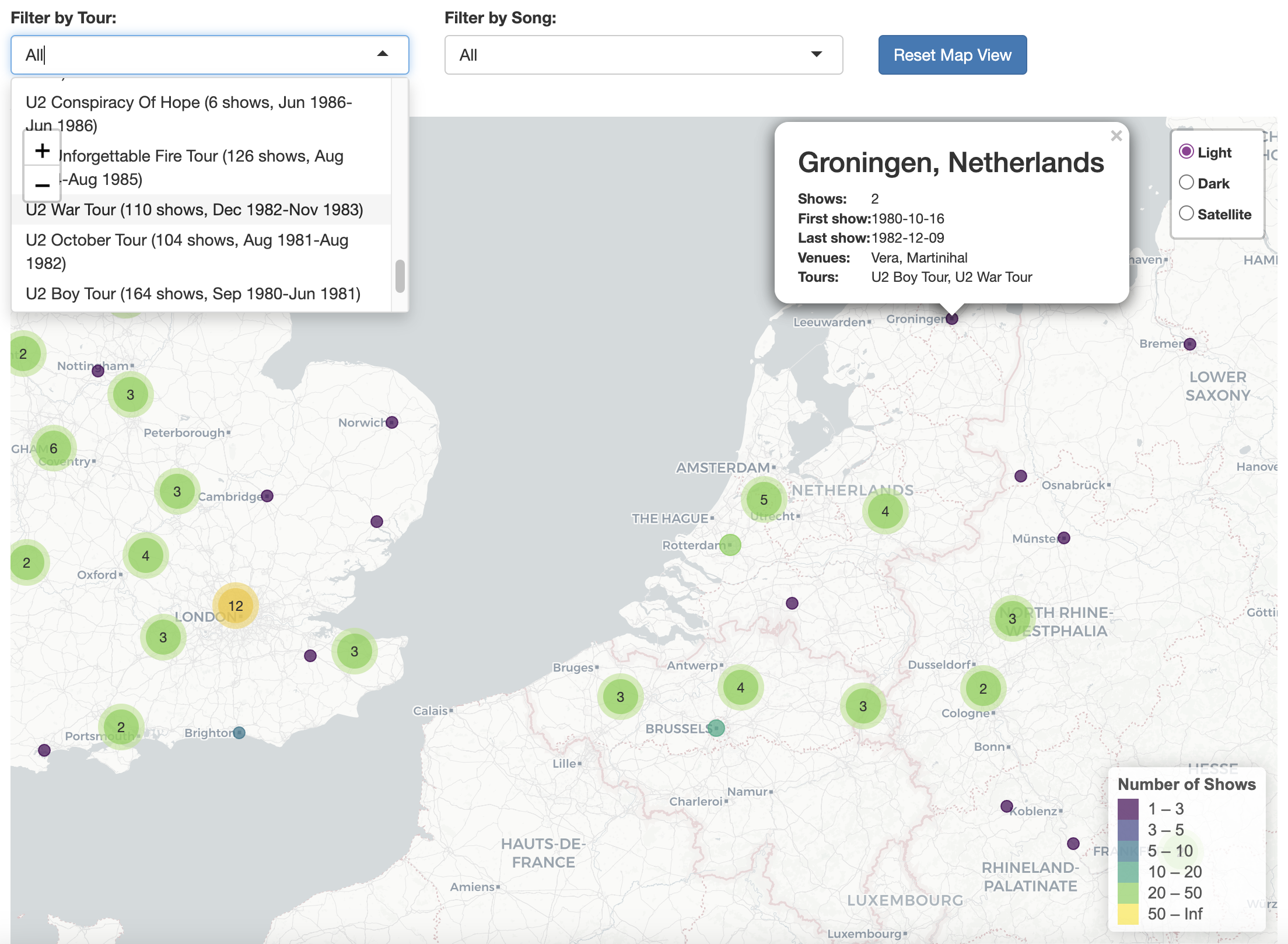The width and height of the screenshot is (1288, 944).
Task: Click the Amsterdam cluster showing 5
Action: point(764,499)
